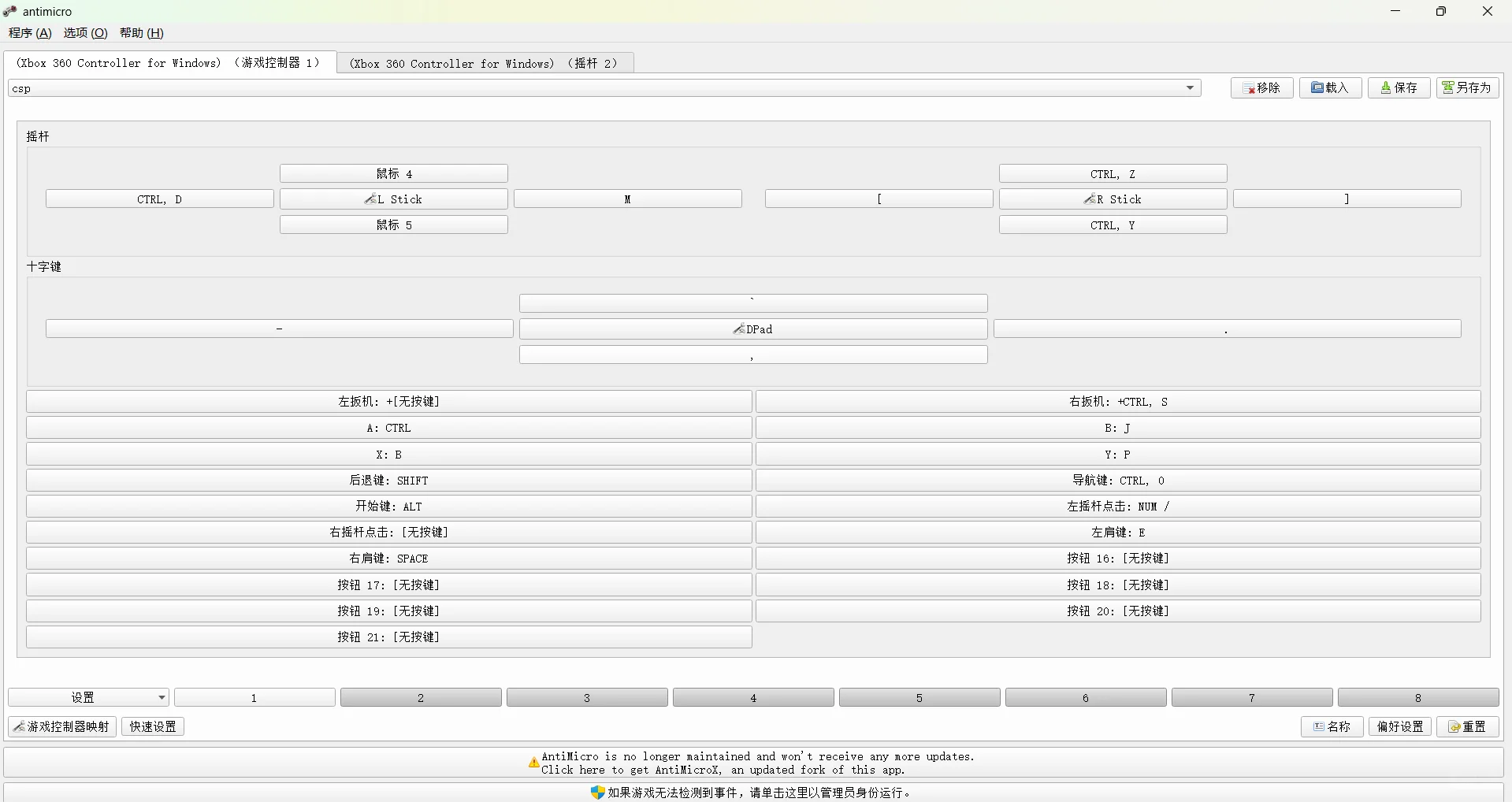1512x802 pixels.
Task: Select set 8
Action: 1419,698
